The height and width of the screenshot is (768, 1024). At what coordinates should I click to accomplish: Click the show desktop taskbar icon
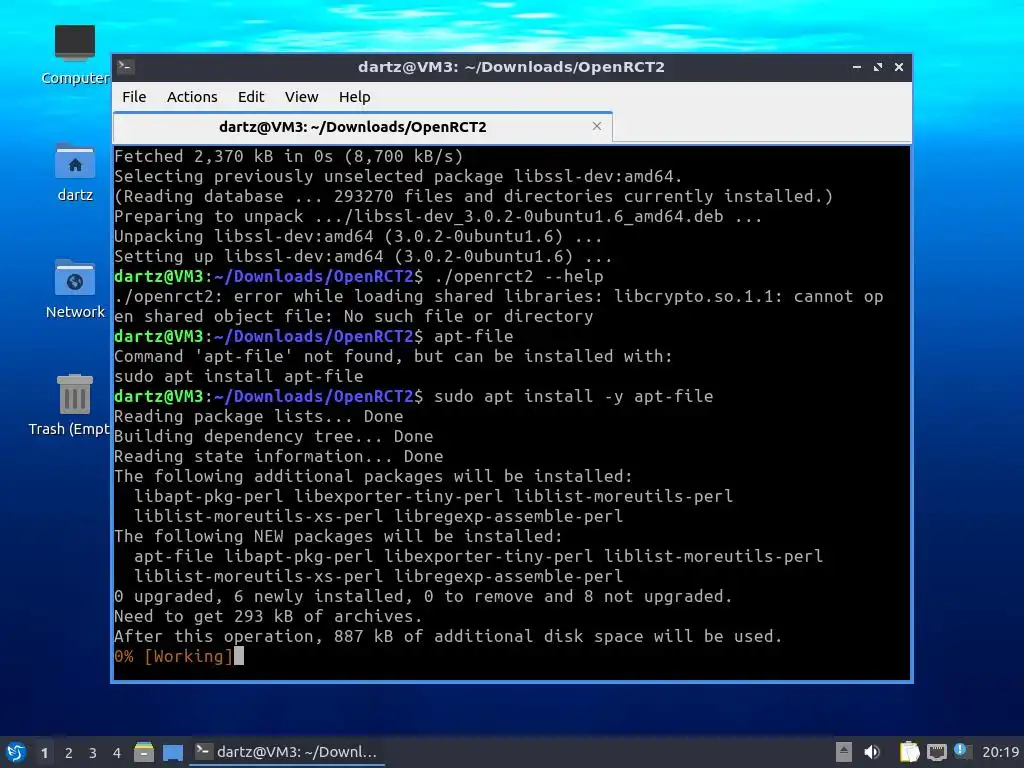point(172,752)
